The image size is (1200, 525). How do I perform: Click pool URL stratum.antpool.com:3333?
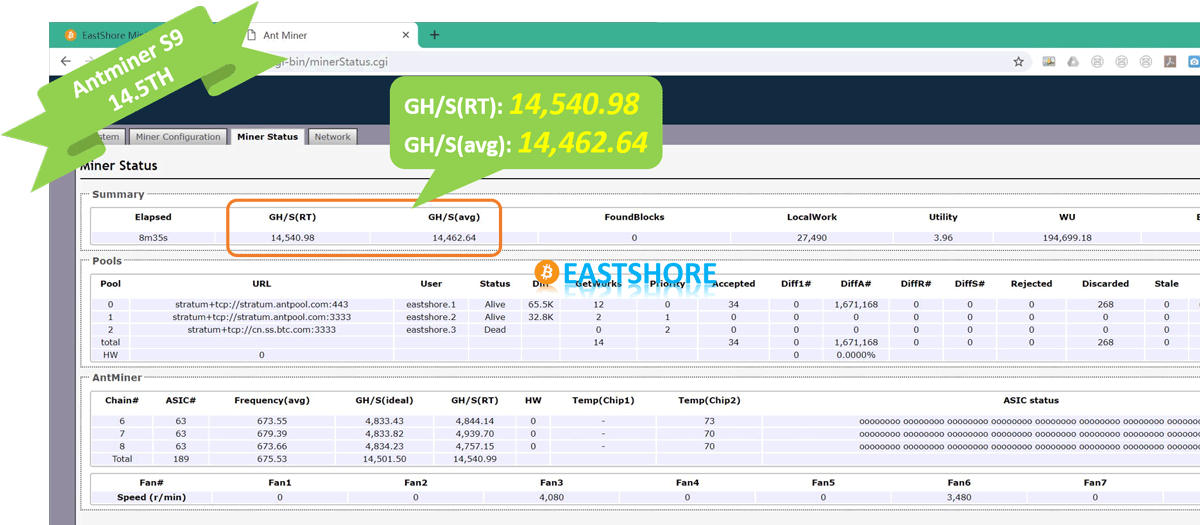click(261, 317)
